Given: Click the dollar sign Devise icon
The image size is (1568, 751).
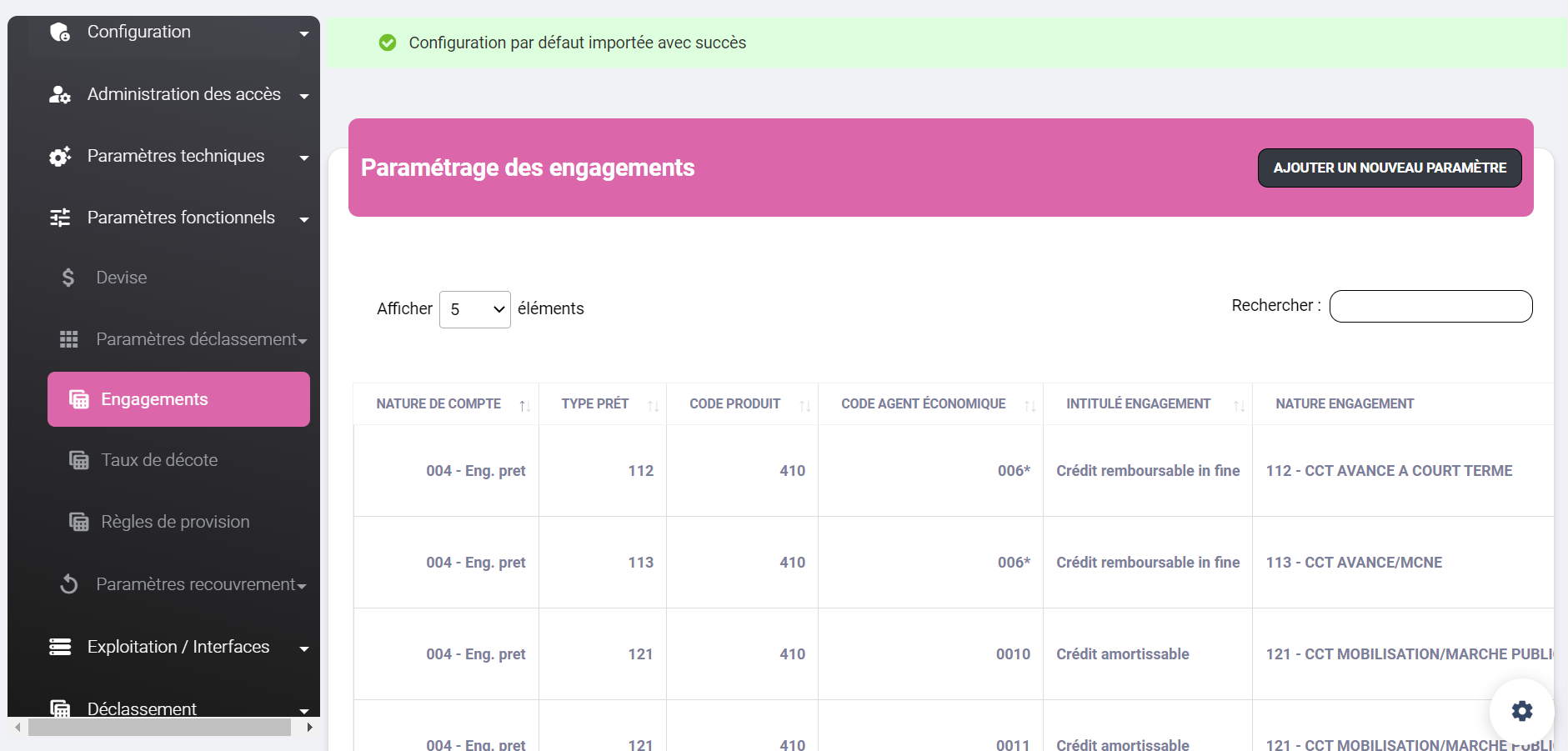Looking at the screenshot, I should (x=68, y=278).
